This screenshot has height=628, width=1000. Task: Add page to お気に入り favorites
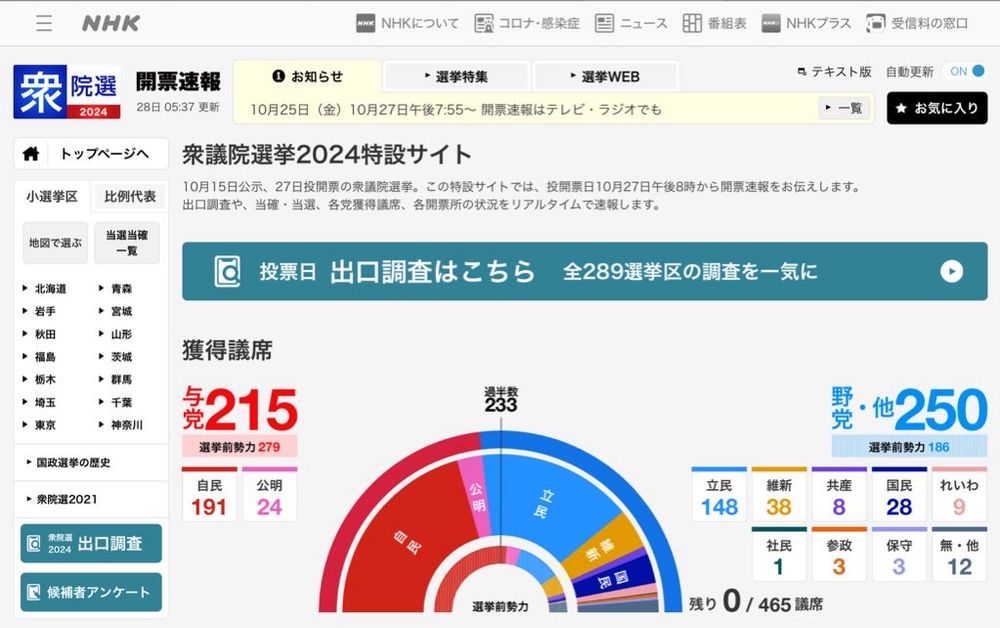coord(936,108)
